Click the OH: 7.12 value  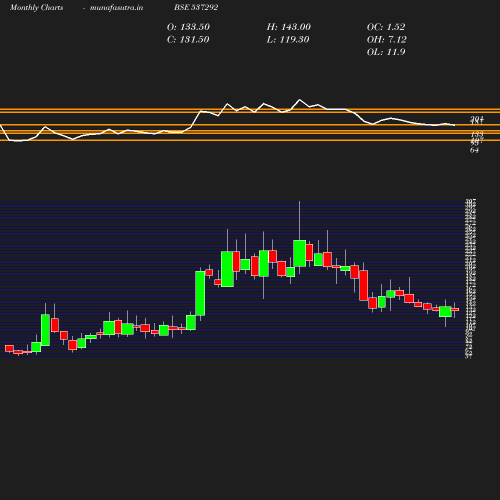click(x=387, y=40)
